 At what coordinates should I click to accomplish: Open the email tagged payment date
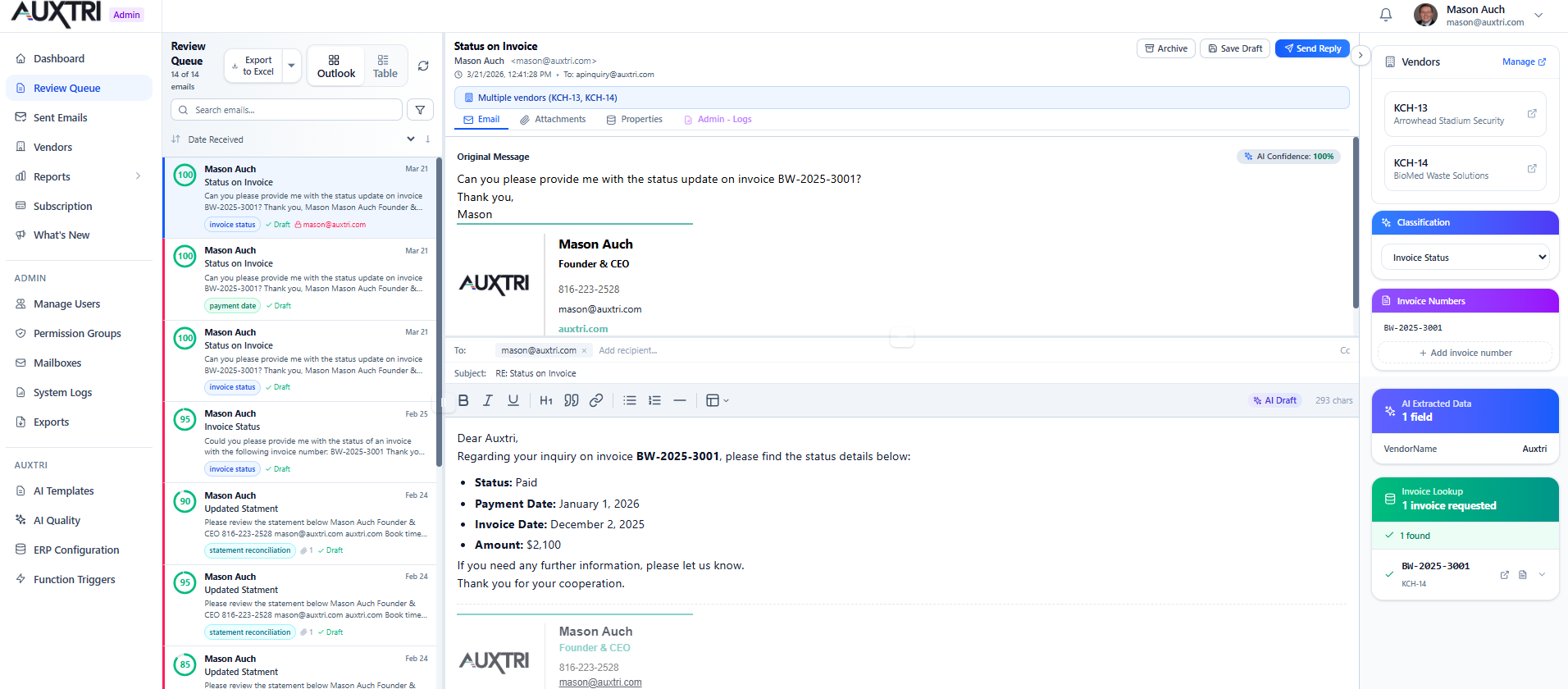tap(300, 279)
